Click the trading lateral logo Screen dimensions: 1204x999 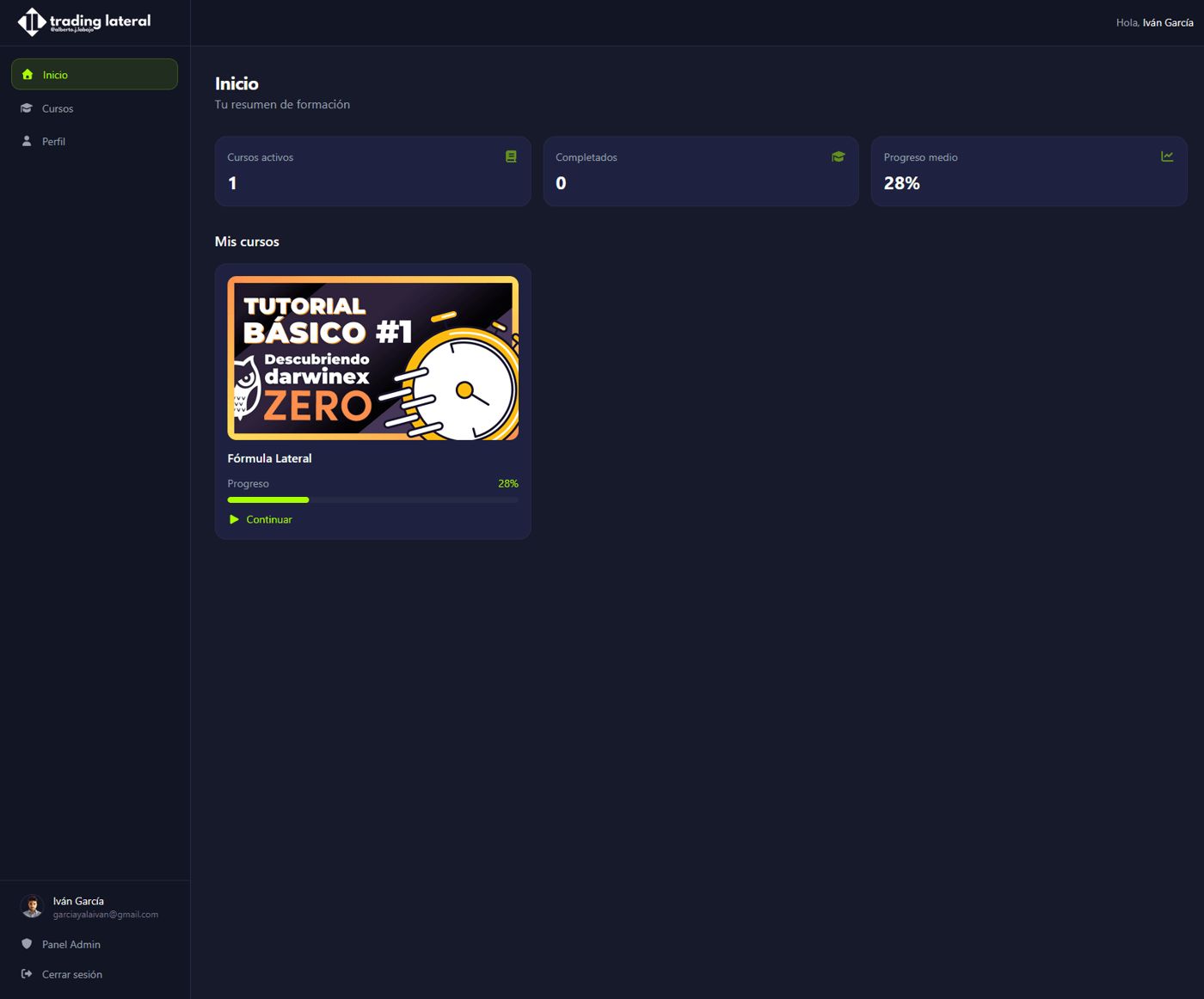tap(84, 22)
